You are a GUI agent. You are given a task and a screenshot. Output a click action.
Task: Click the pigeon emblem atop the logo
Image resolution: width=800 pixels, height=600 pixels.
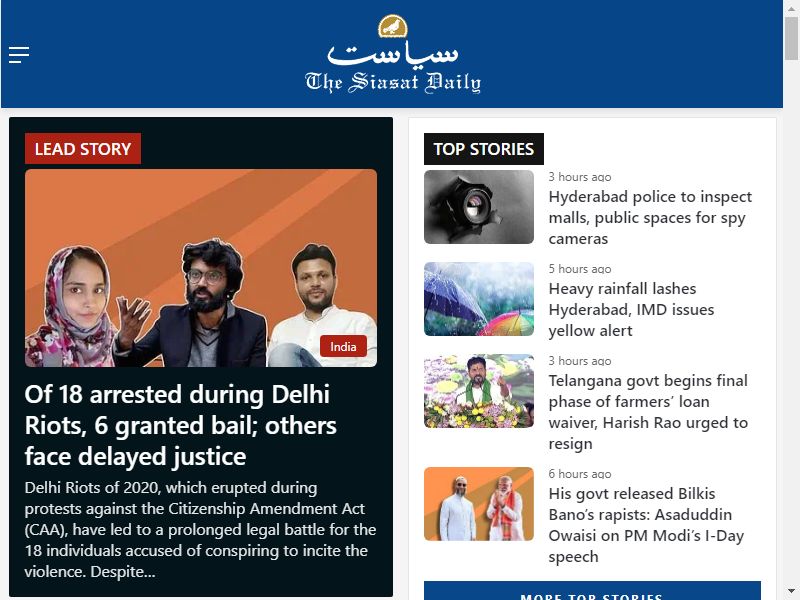tap(392, 26)
